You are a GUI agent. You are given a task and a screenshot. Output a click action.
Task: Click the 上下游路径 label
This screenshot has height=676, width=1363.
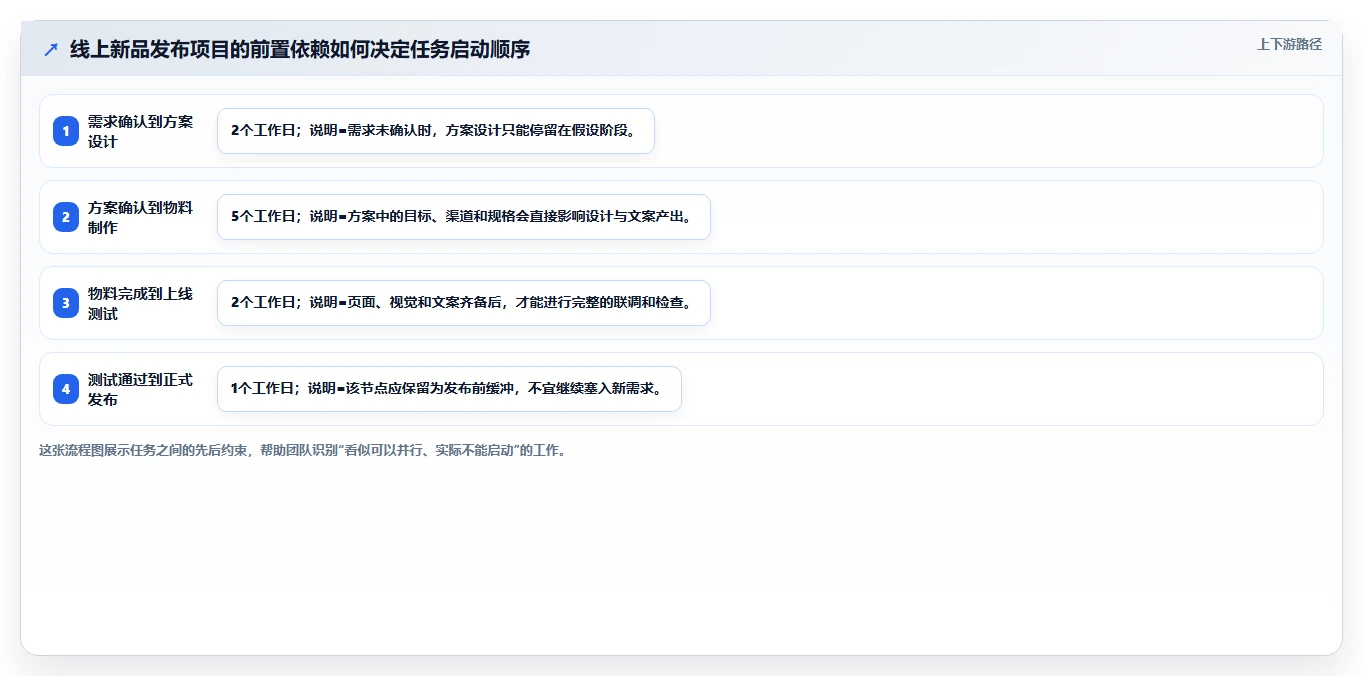click(x=1289, y=44)
